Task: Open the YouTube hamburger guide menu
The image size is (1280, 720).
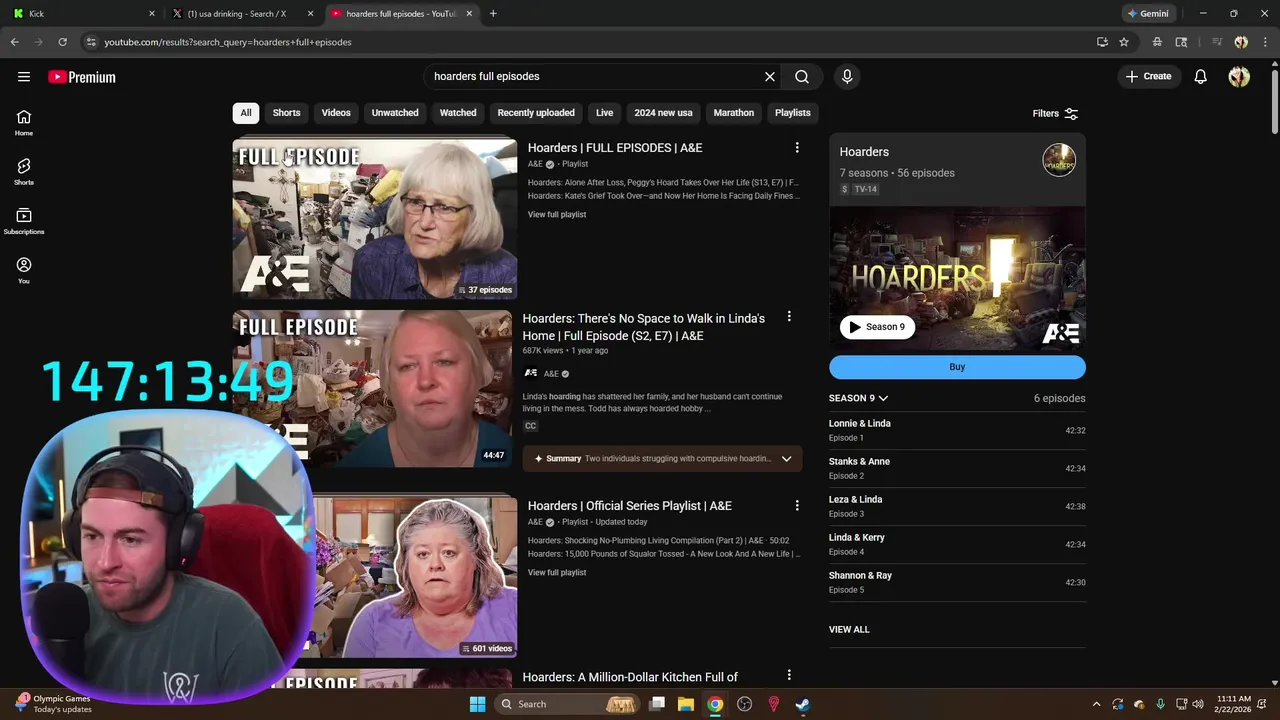Action: click(x=24, y=76)
